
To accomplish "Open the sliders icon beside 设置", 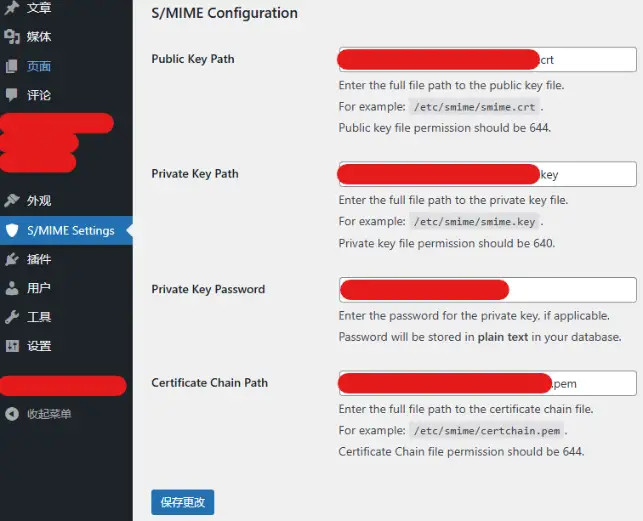I will click(x=12, y=346).
